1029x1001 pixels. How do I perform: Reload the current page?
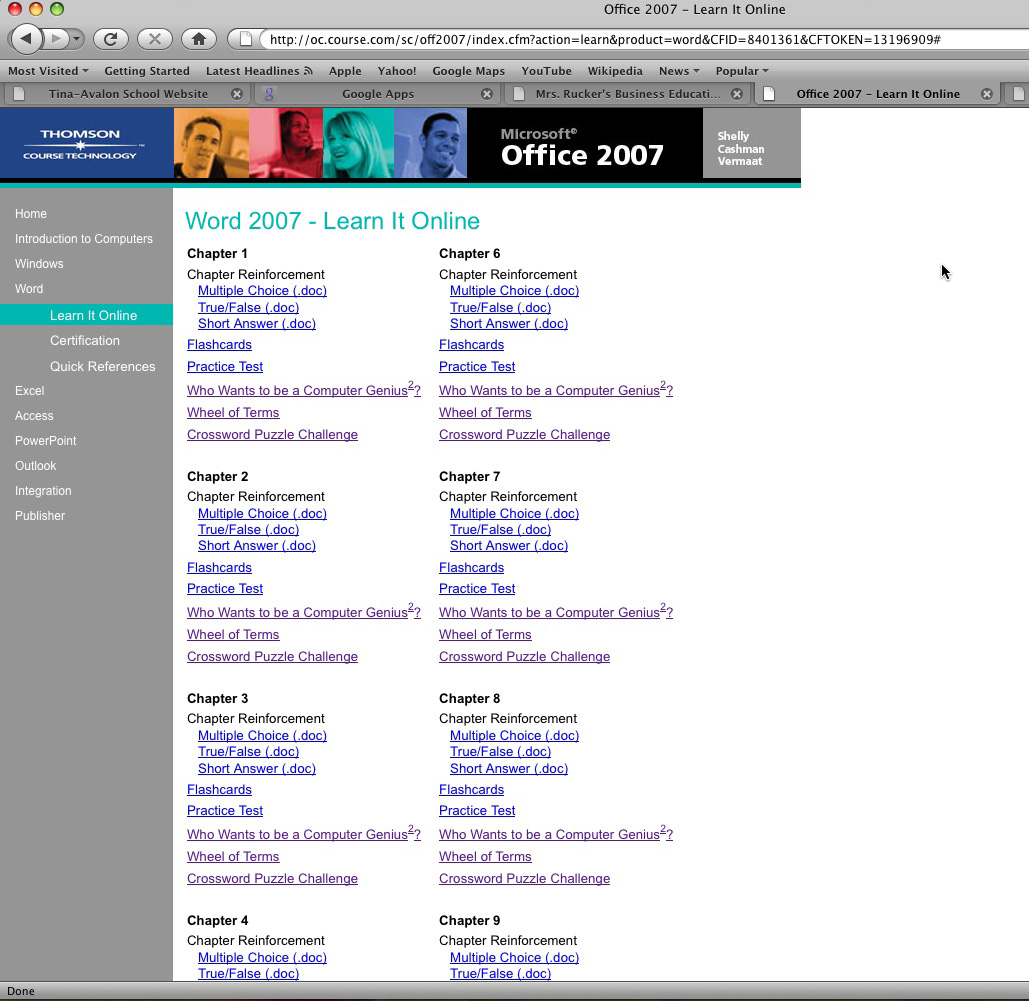110,39
